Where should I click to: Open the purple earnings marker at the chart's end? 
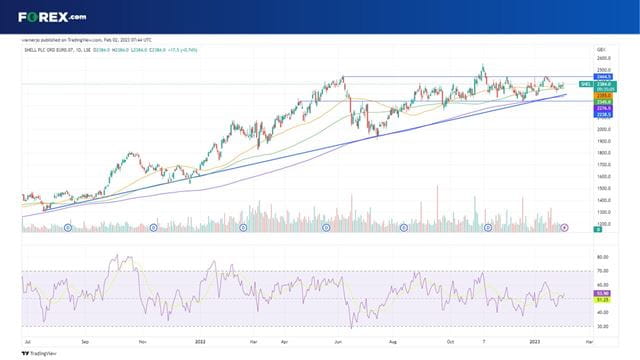(564, 228)
